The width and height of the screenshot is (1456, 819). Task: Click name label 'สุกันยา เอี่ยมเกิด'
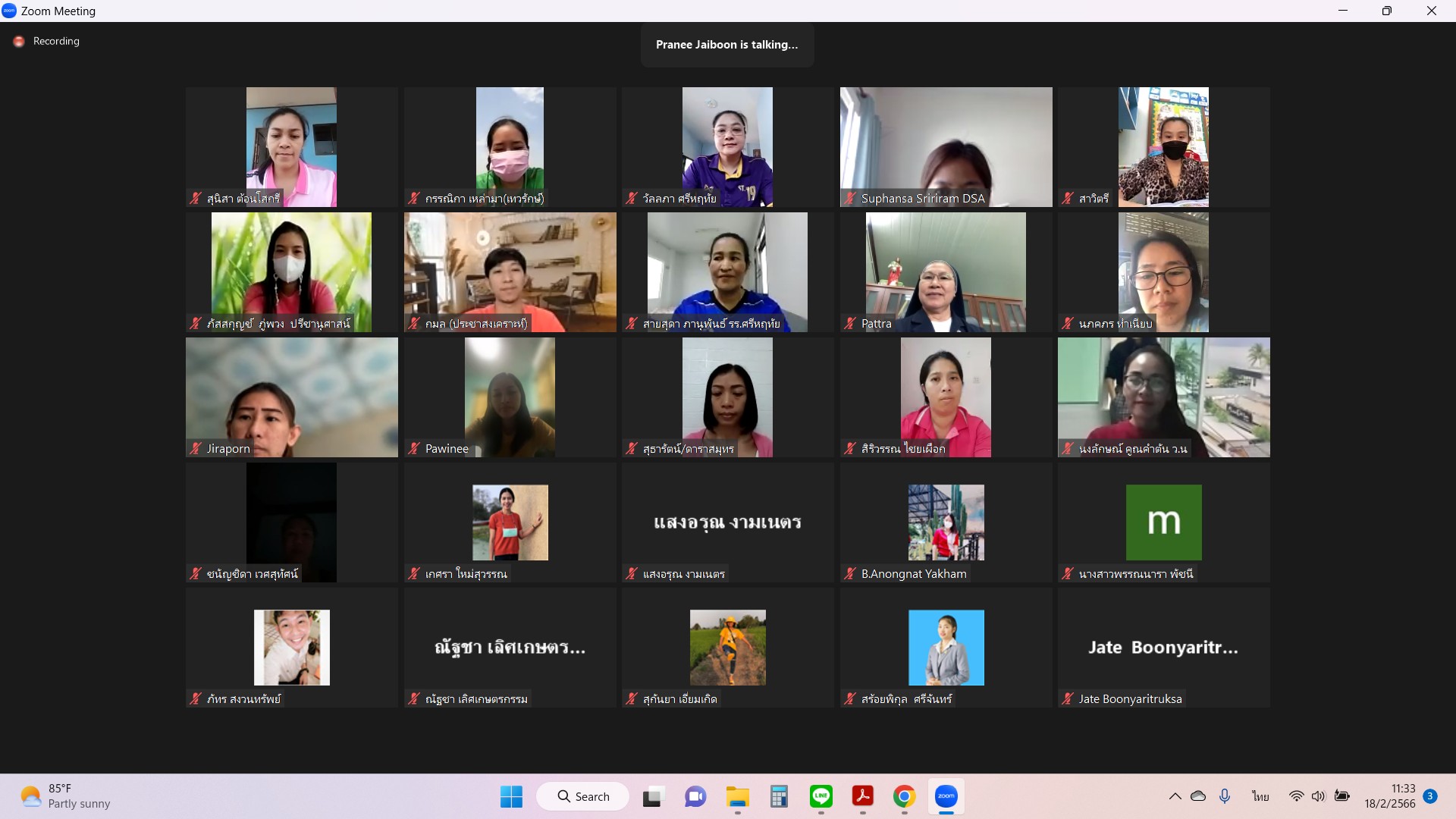(x=679, y=699)
